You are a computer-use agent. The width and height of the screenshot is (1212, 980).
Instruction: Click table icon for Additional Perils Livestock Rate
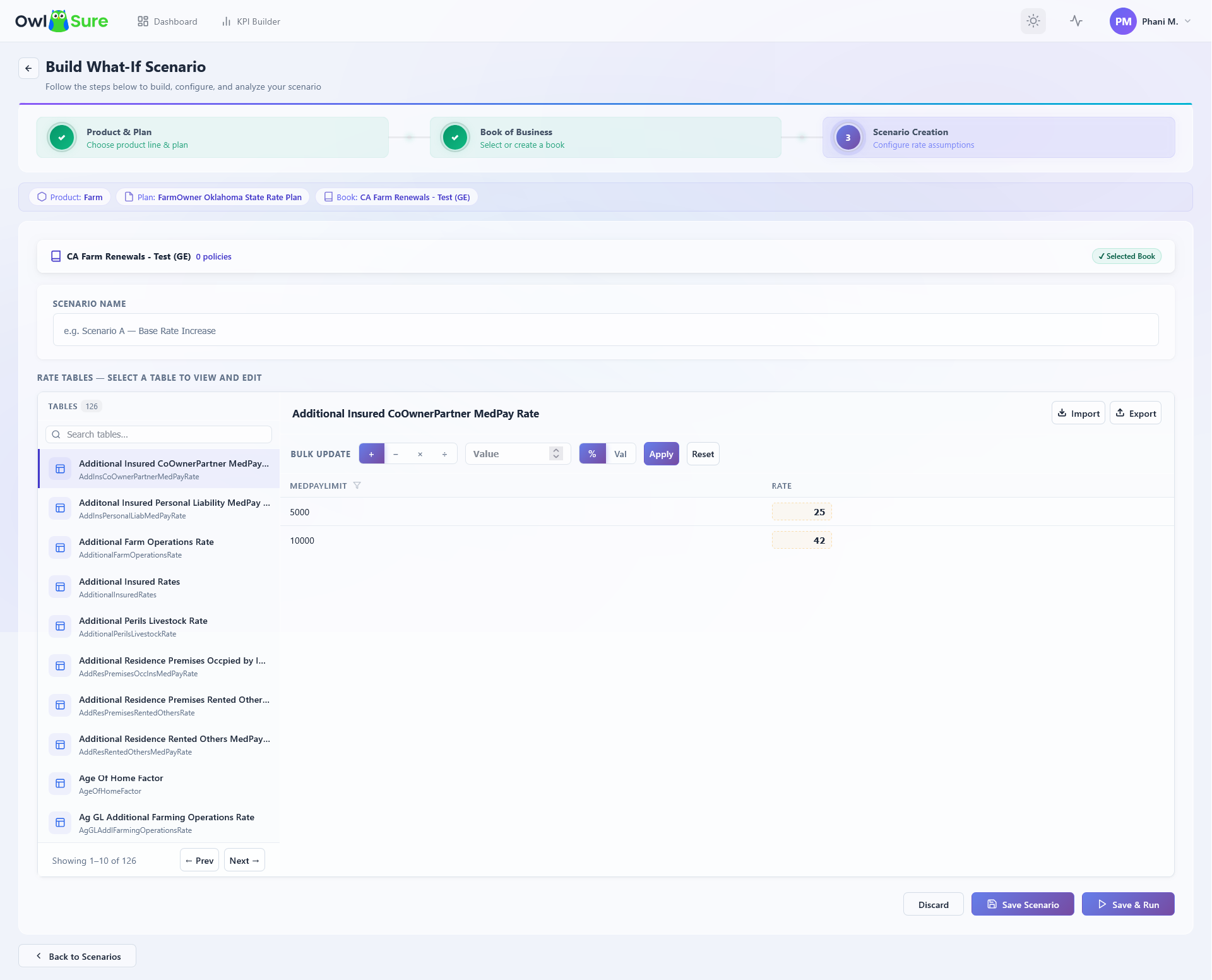pos(60,626)
